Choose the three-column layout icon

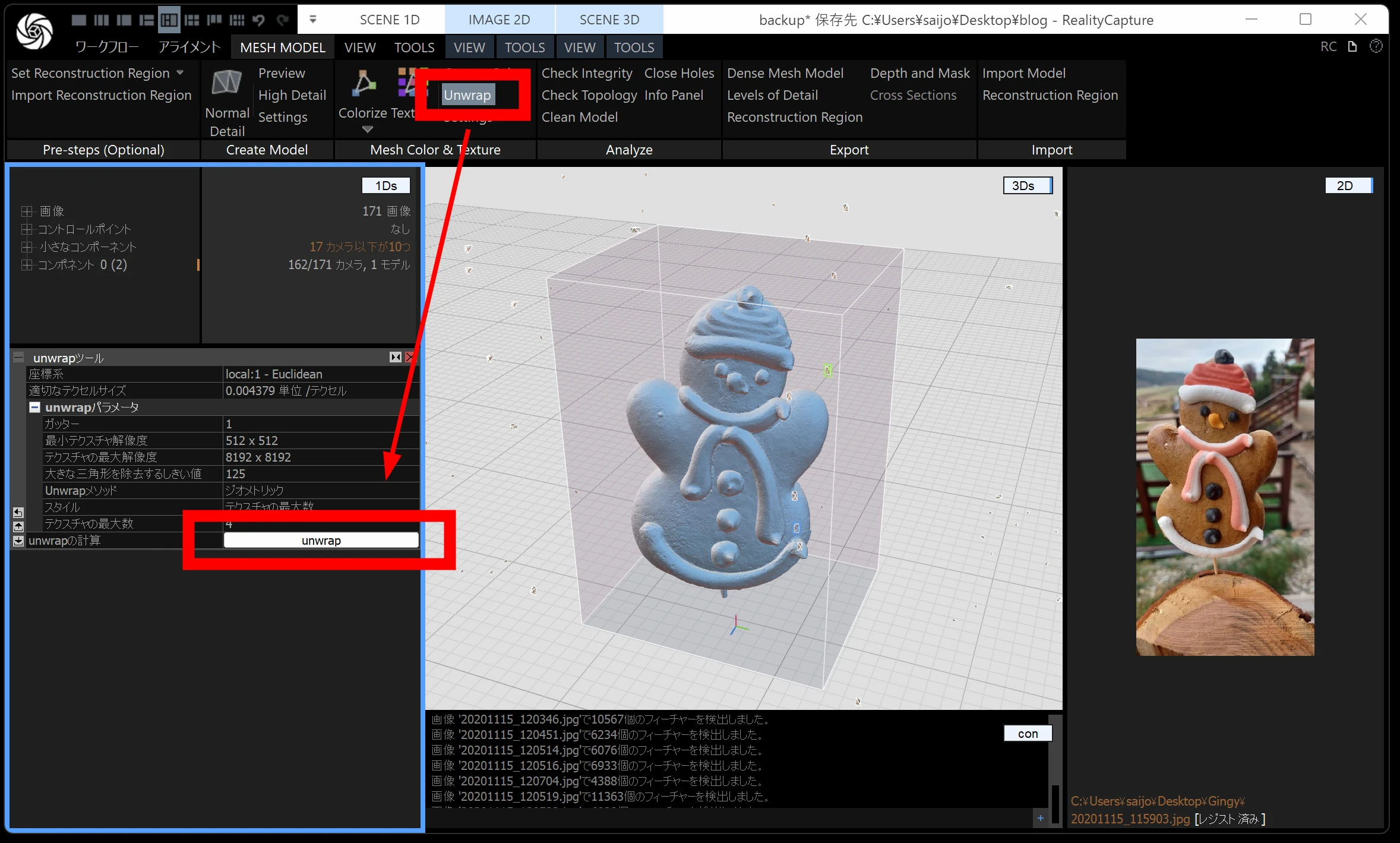[102, 20]
